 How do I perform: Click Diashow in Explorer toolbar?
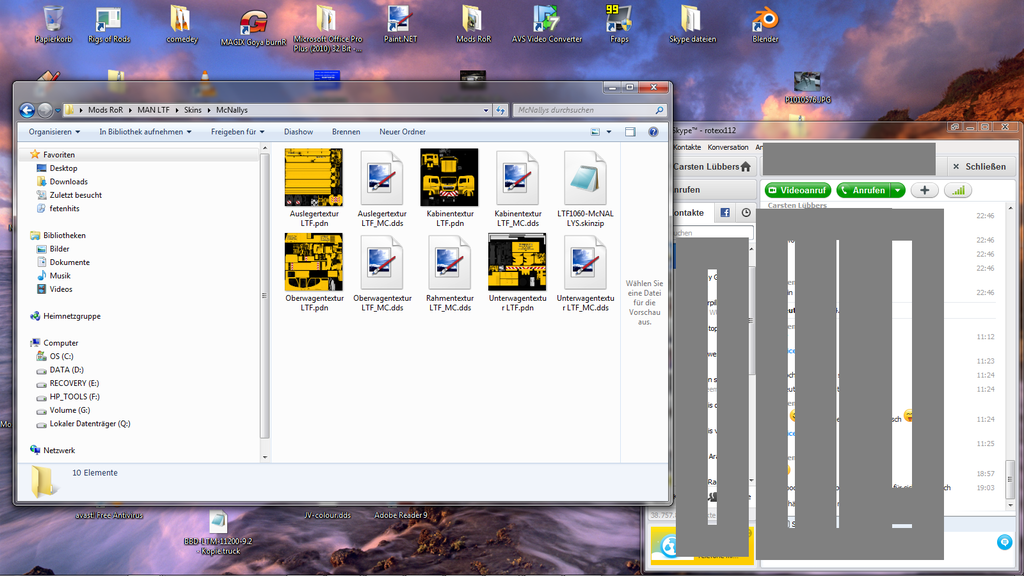298,132
